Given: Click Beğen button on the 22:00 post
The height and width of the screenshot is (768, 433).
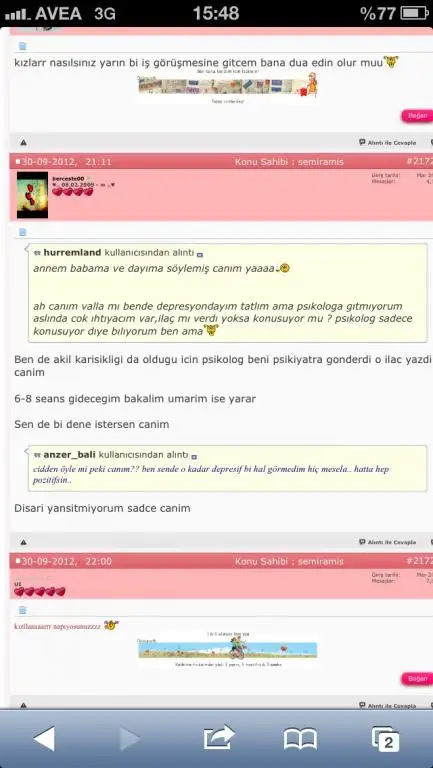Looking at the screenshot, I should click(x=417, y=679).
